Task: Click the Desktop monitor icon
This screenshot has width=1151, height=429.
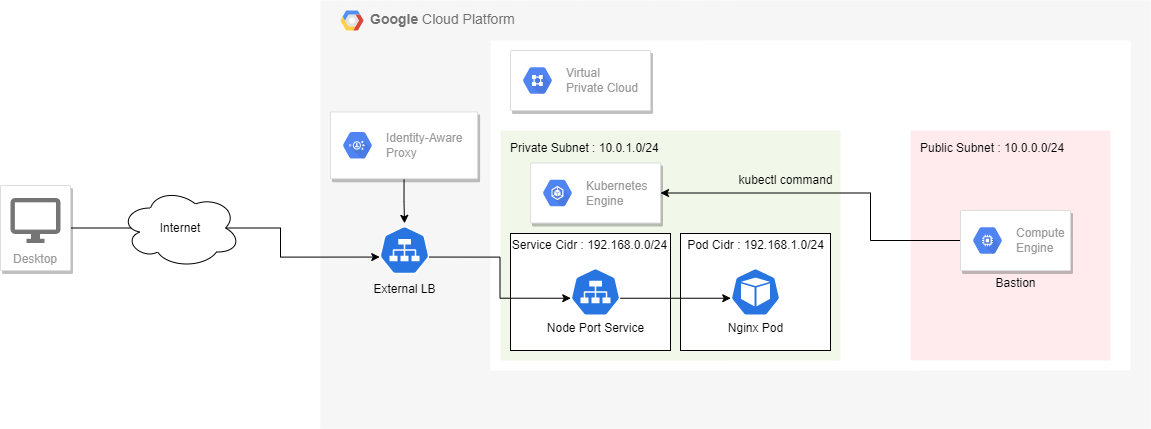Action: 35,221
